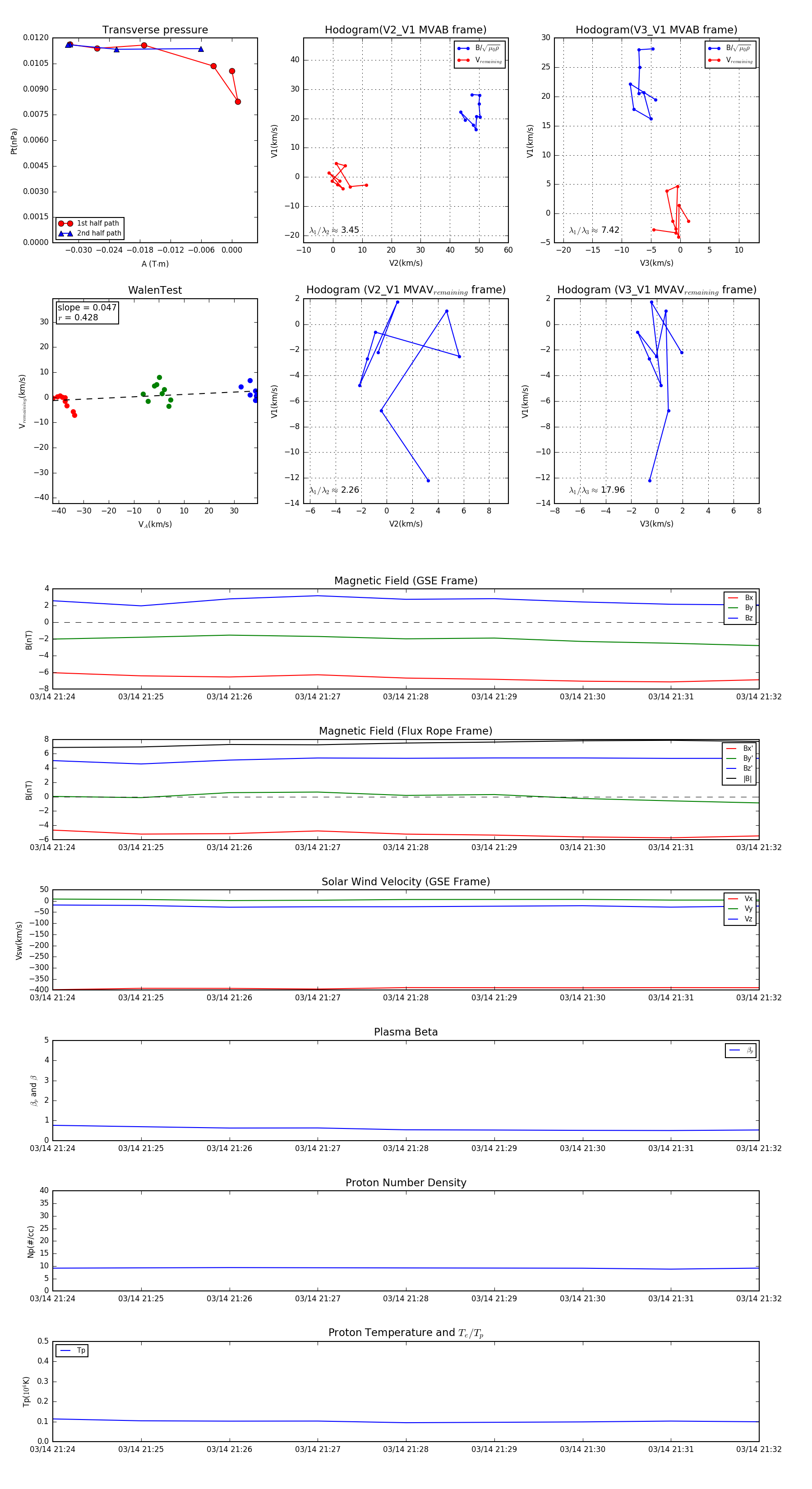Select the "1st half path" legend entry
812x1489 pixels.
[x=90, y=223]
